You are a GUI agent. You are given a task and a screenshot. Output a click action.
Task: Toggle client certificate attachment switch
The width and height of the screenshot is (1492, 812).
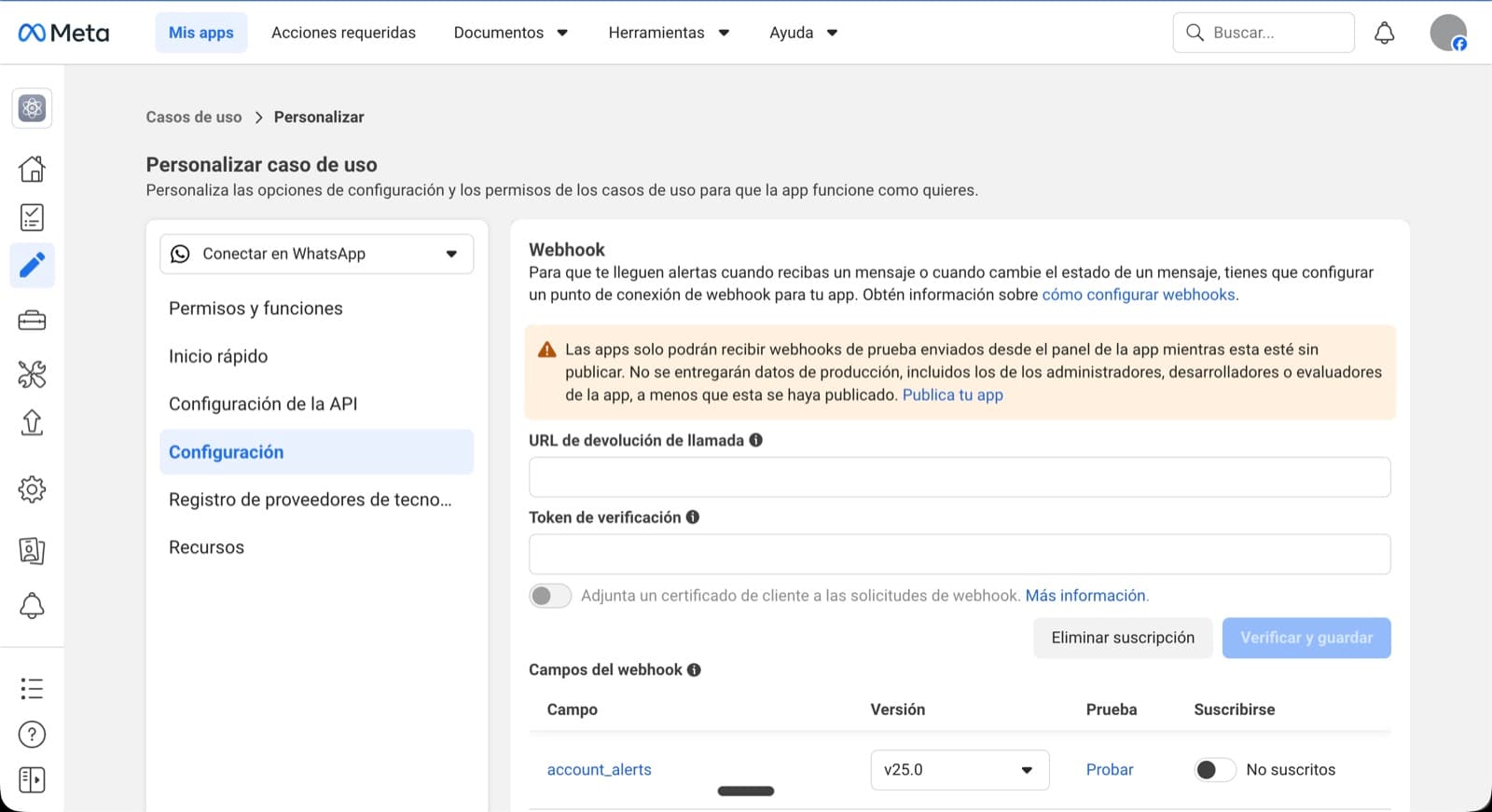click(x=550, y=596)
